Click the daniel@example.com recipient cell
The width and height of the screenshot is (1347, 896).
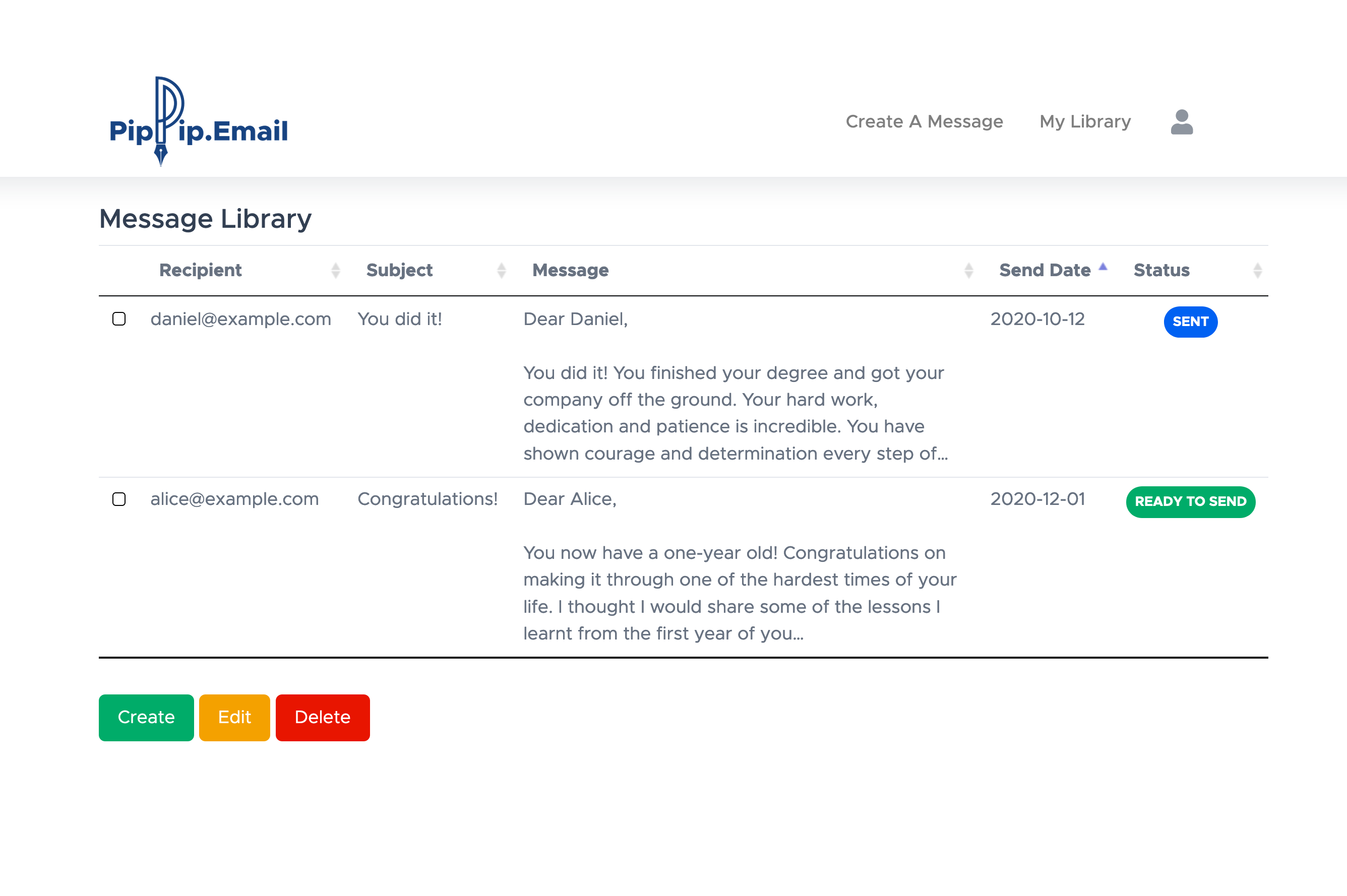pos(240,319)
